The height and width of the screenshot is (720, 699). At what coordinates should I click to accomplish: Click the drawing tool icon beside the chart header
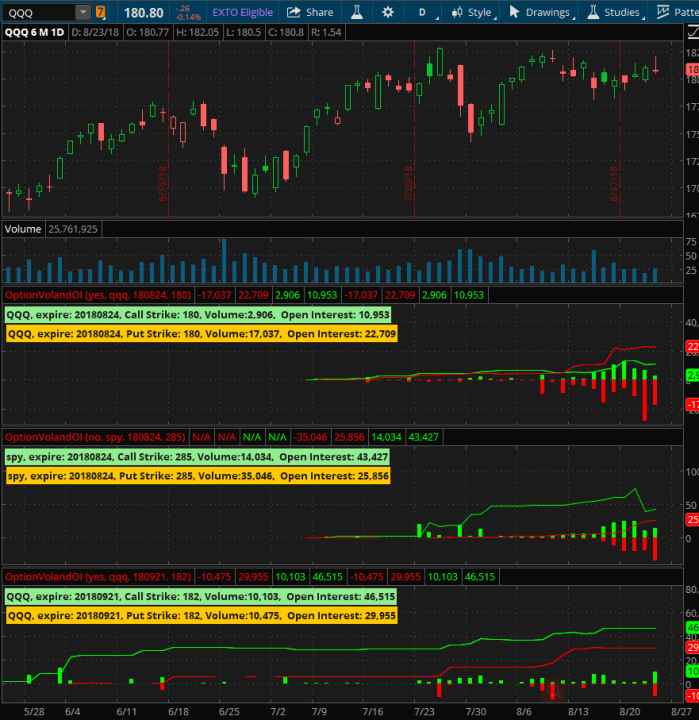(x=693, y=33)
